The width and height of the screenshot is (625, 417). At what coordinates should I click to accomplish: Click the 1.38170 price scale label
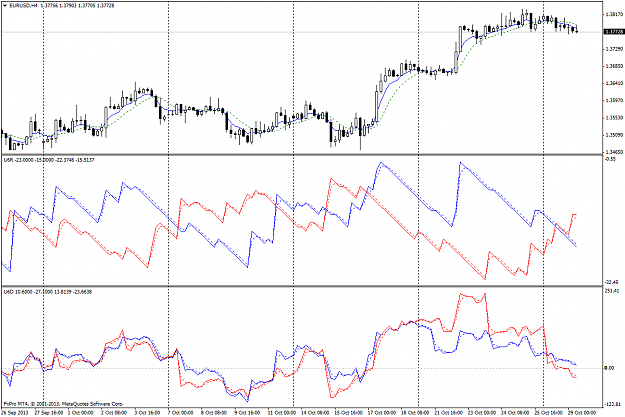(614, 14)
